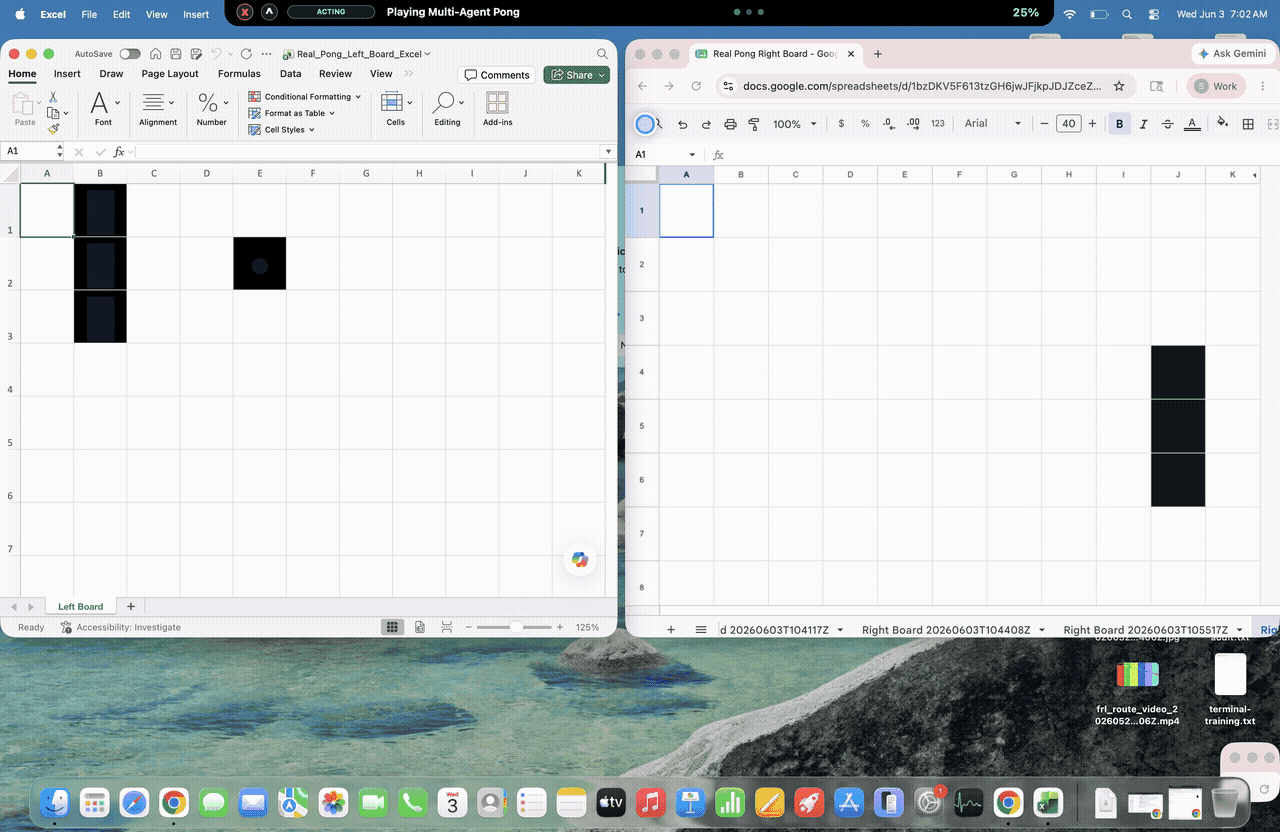
Task: Add a new sheet in Excel
Action: (131, 606)
